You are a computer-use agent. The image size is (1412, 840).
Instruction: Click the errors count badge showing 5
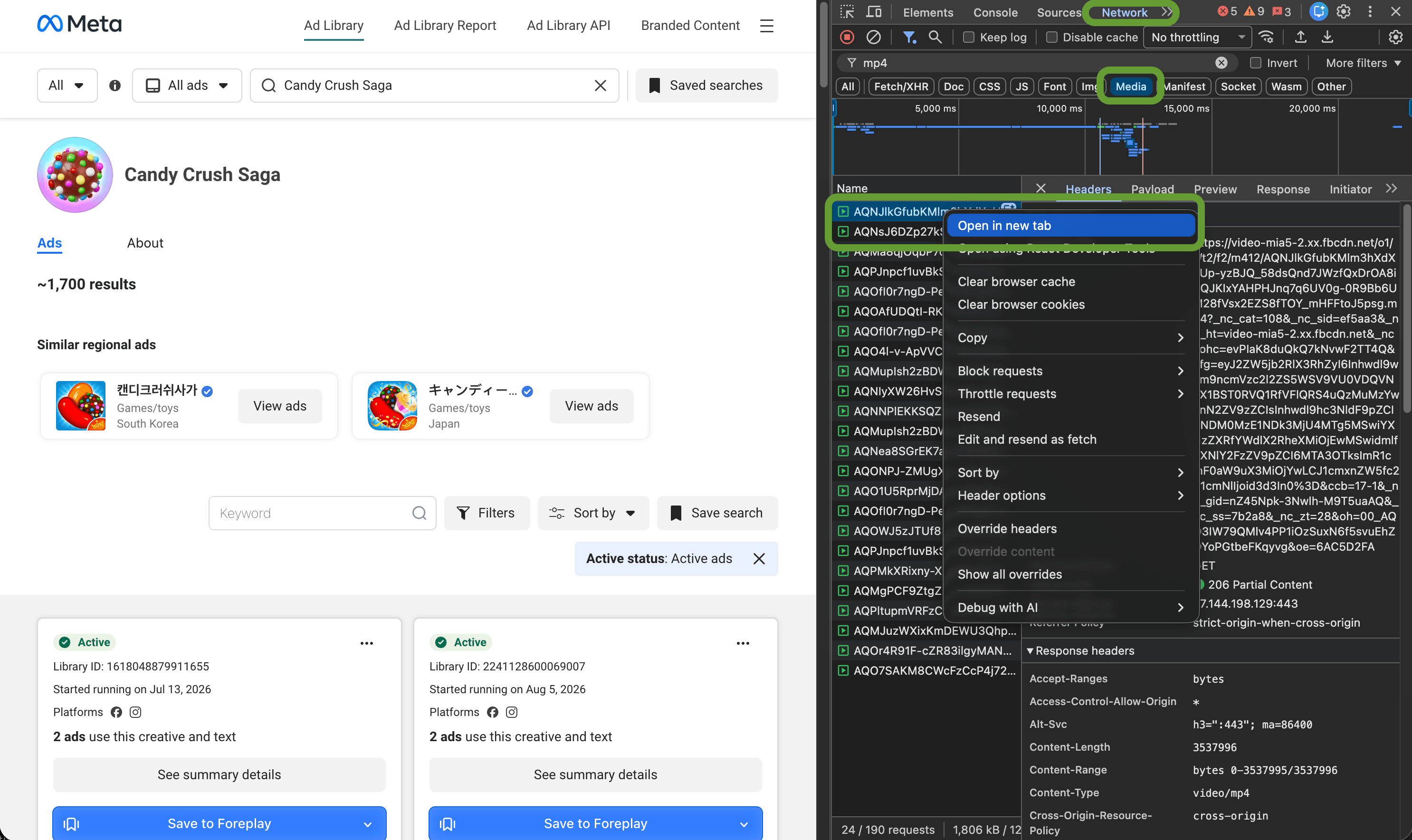[1227, 12]
